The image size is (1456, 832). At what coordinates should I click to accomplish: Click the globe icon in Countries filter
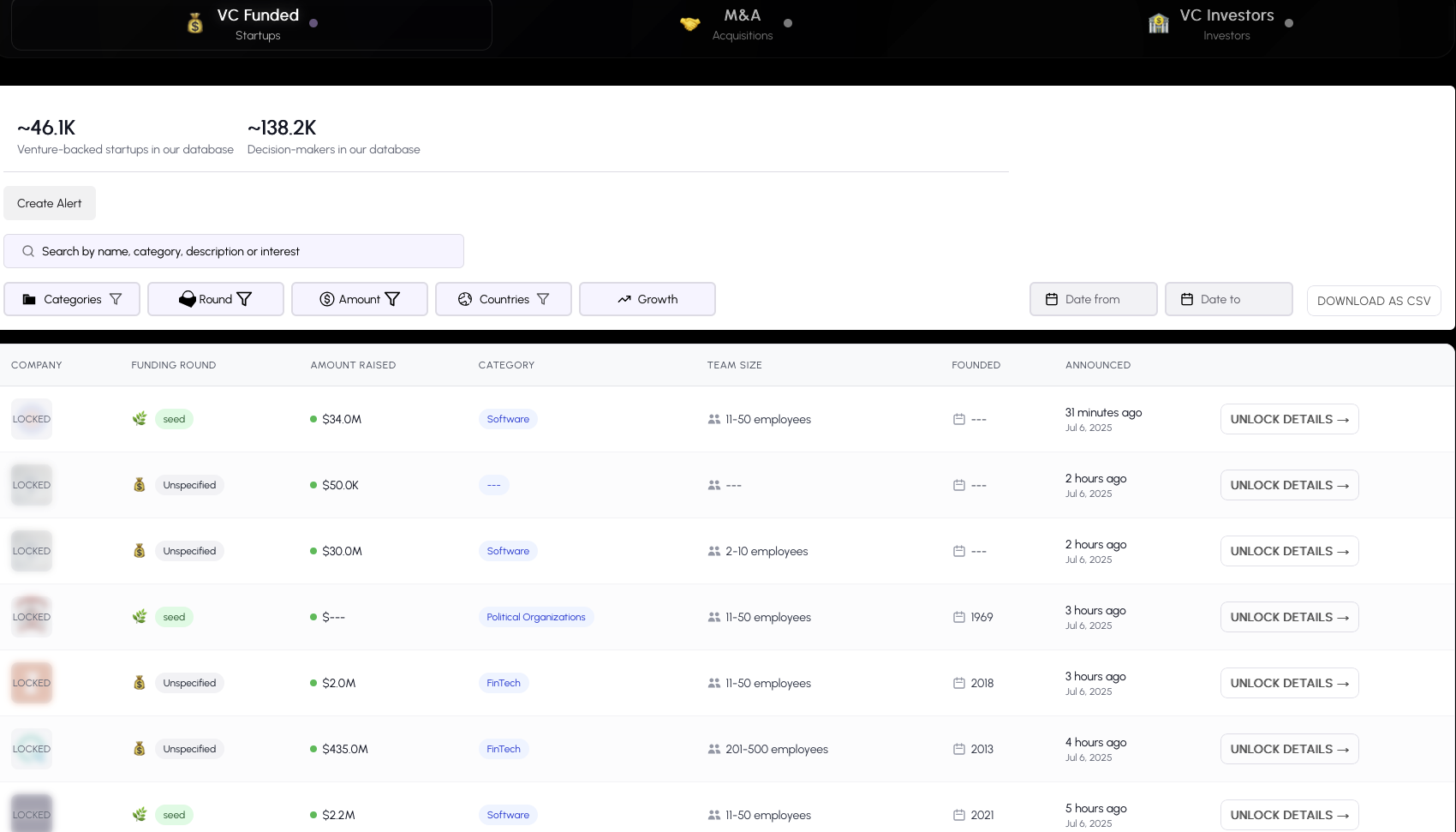tap(465, 299)
